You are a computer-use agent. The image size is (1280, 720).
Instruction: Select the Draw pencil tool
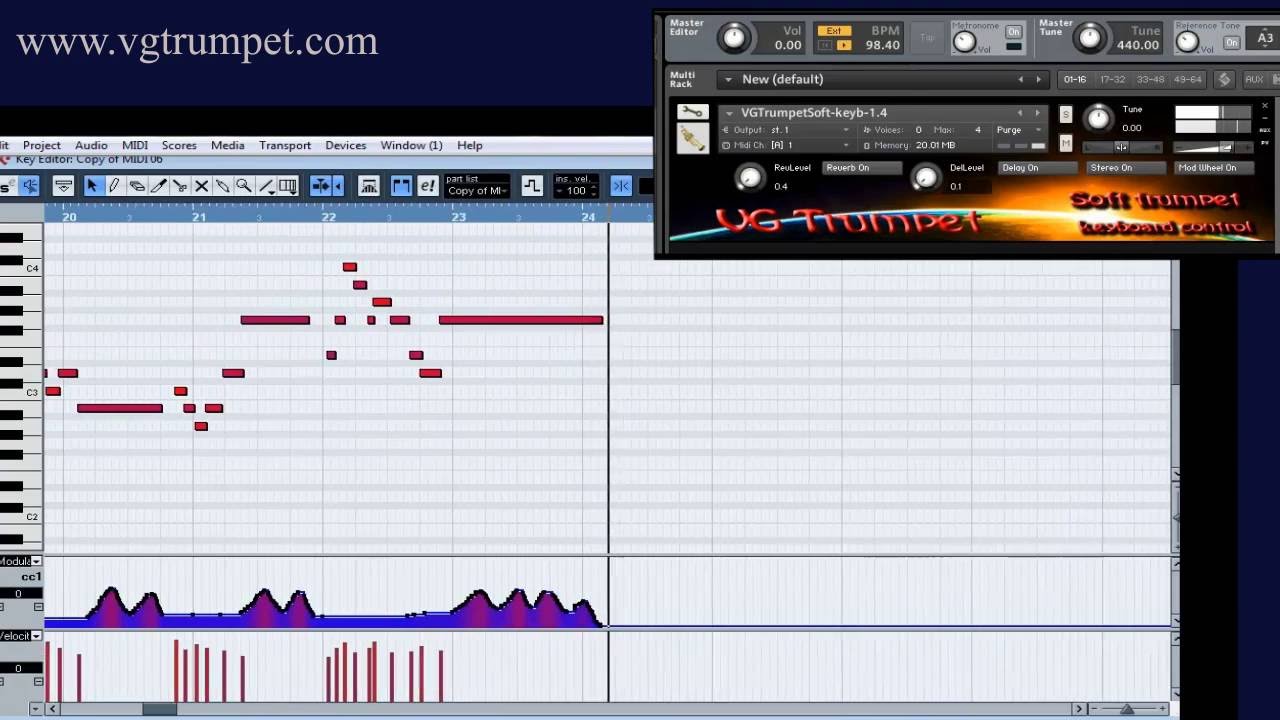click(114, 186)
